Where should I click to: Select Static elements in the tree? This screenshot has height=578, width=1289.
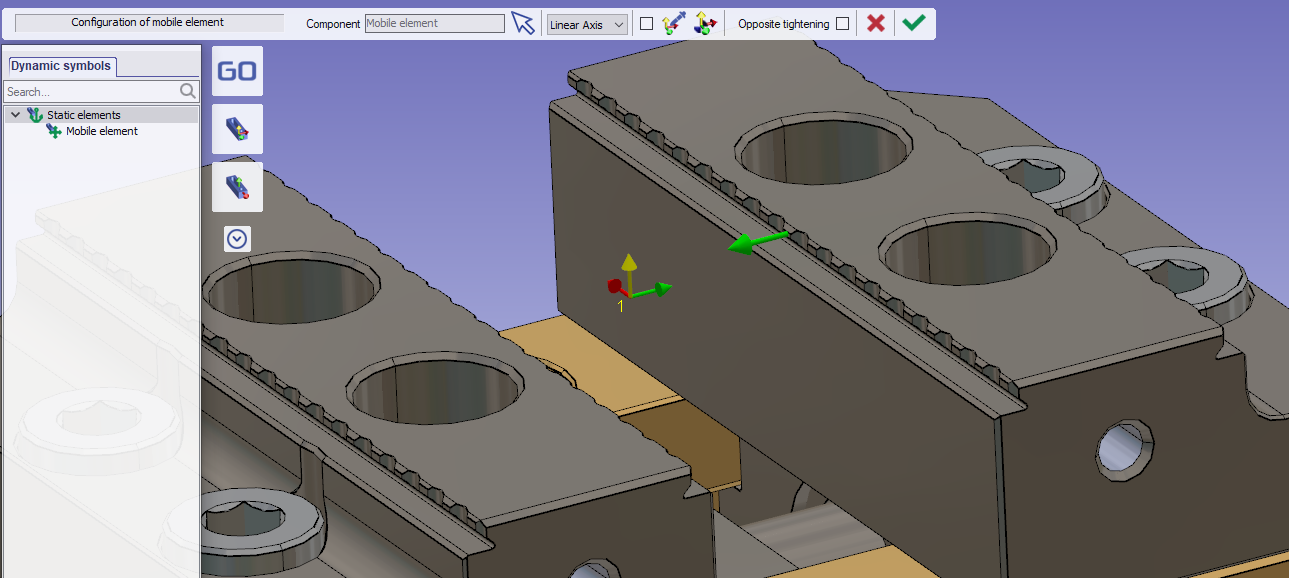click(x=83, y=115)
